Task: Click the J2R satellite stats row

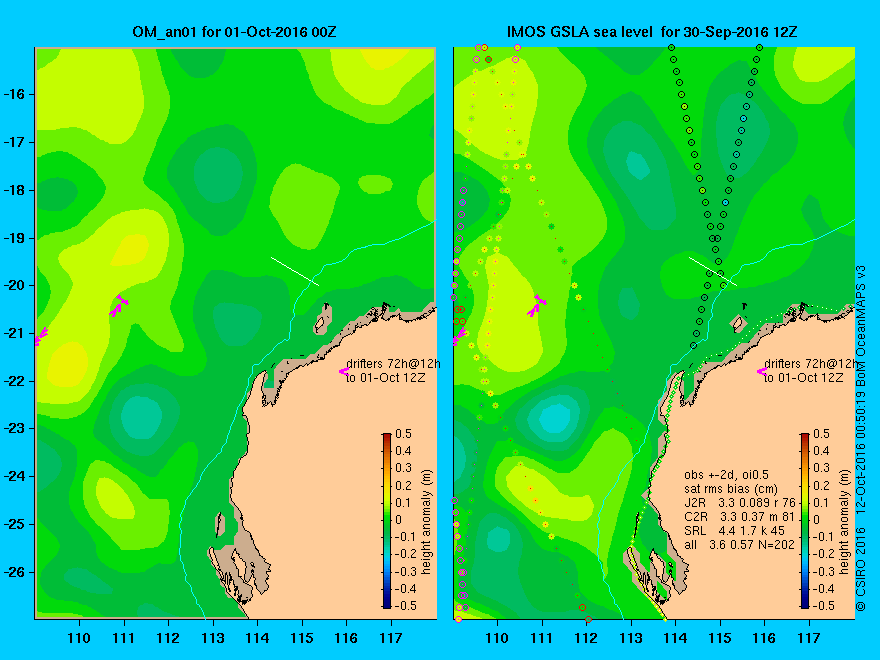Action: [x=740, y=502]
